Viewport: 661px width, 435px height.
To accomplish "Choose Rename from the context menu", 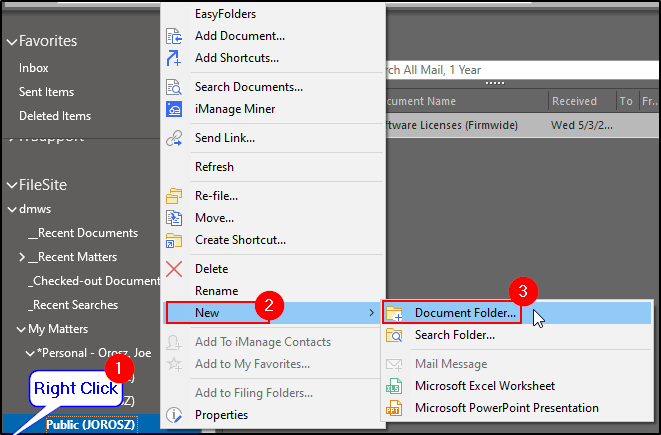I will point(216,291).
